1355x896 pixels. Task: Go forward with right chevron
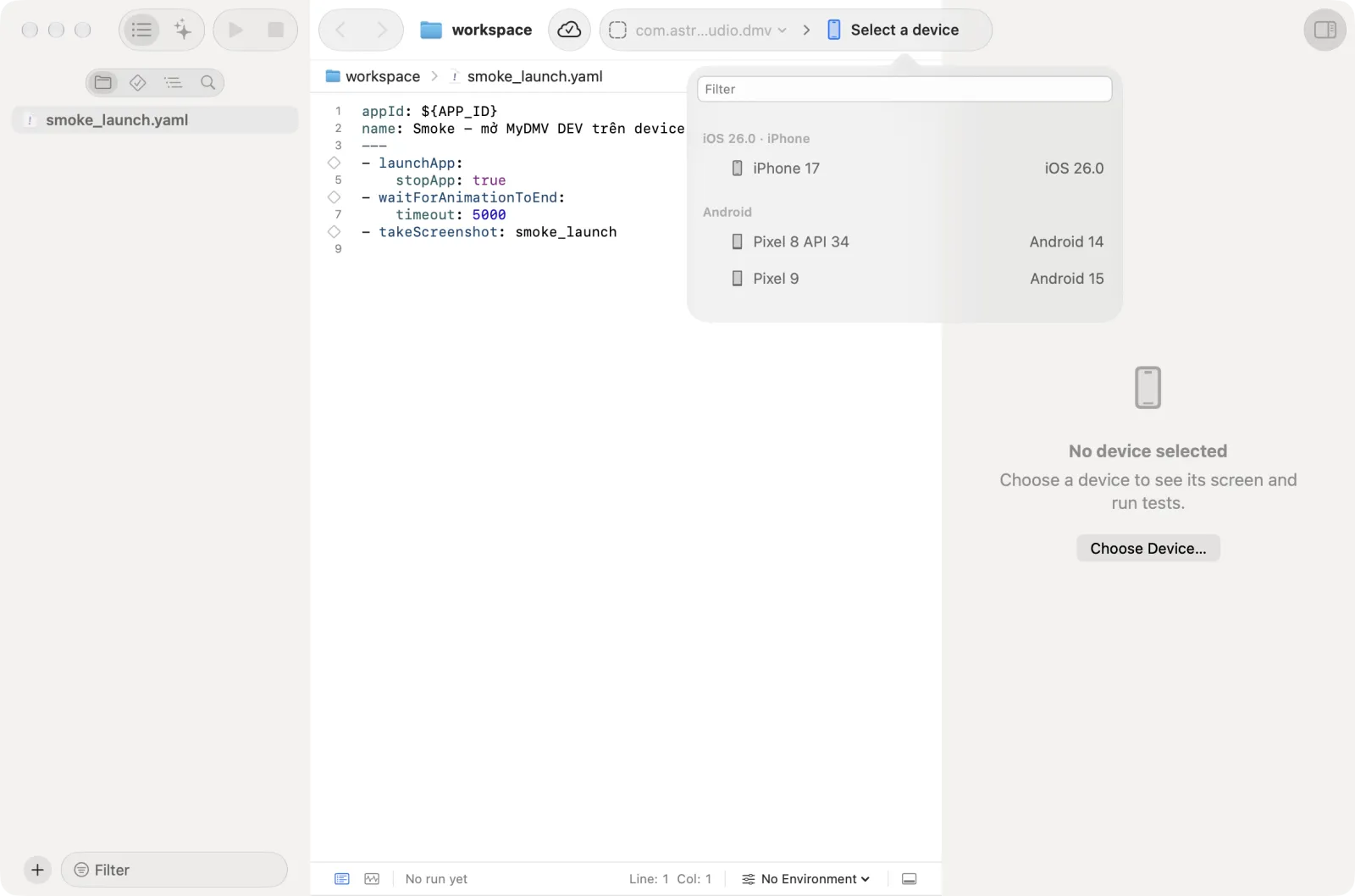tap(382, 30)
